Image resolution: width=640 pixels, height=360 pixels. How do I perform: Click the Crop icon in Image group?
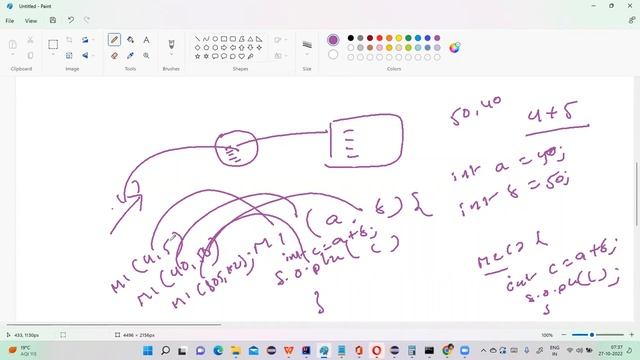click(69, 40)
